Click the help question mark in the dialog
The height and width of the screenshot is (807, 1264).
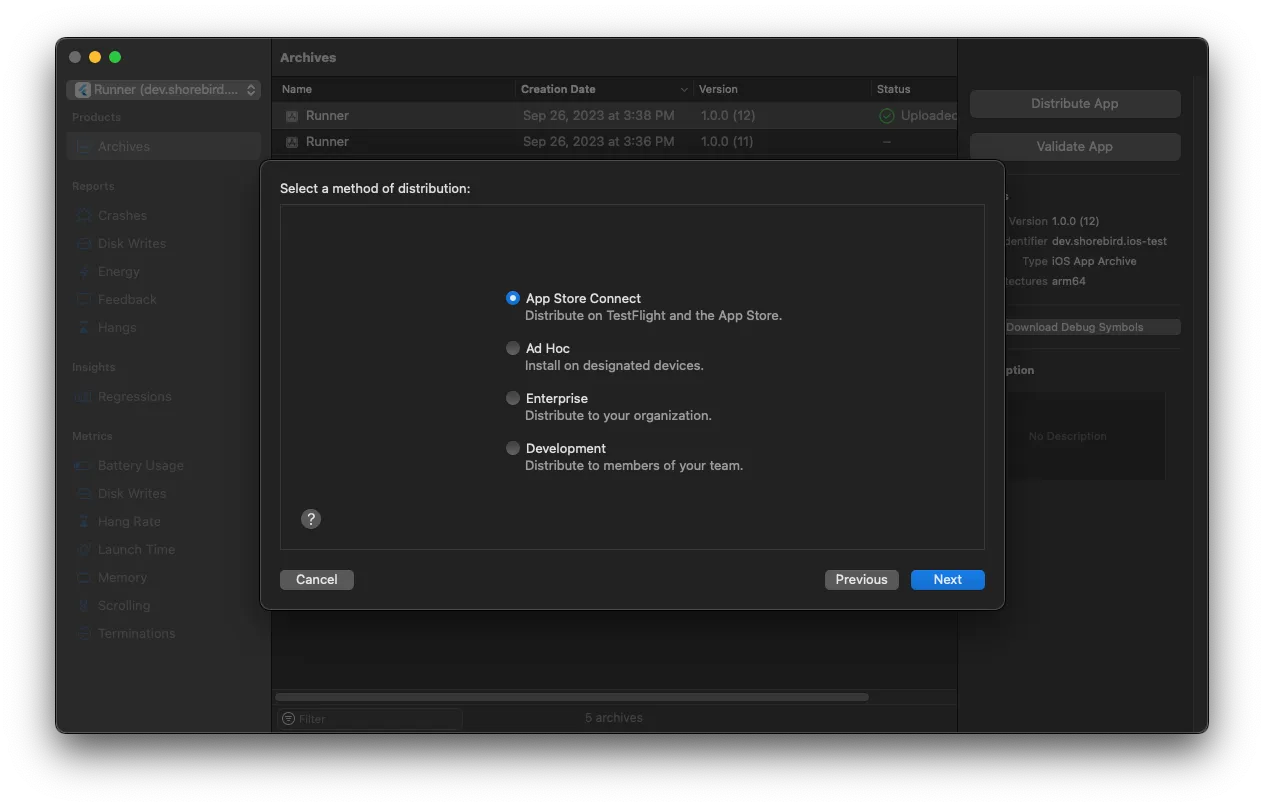(311, 518)
